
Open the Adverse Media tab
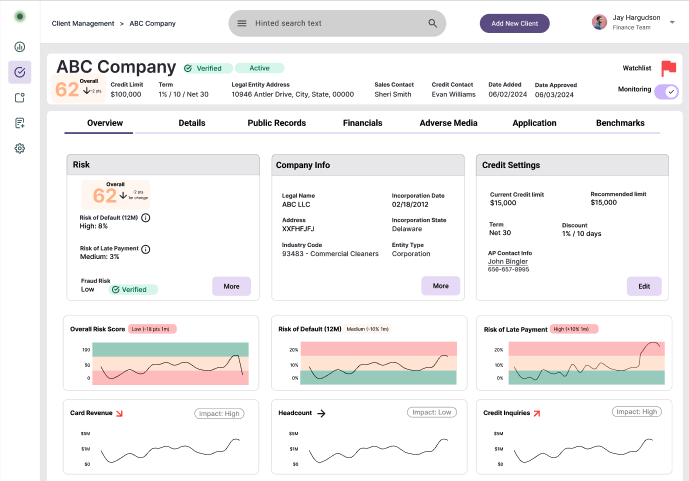pos(448,123)
